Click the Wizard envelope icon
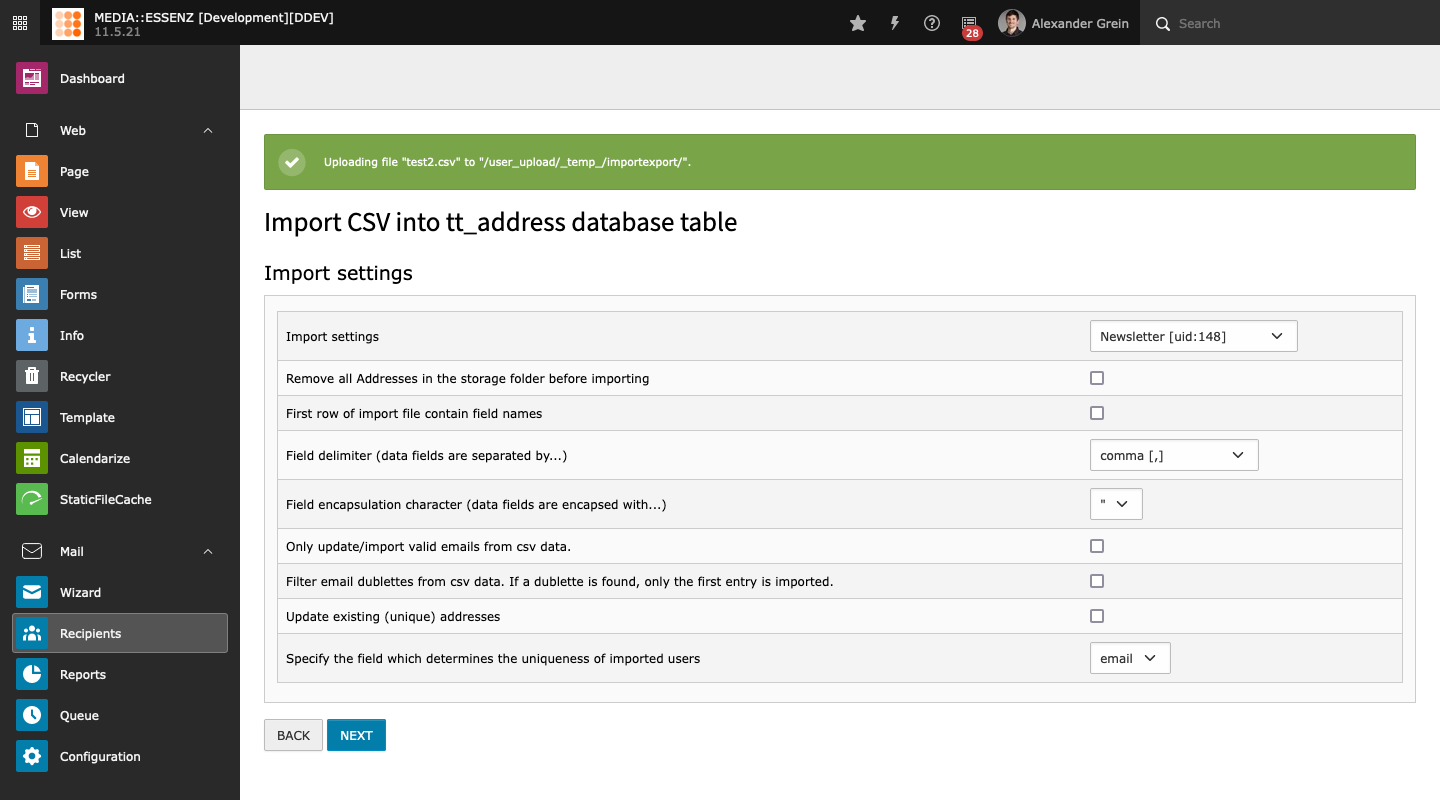1440x800 pixels. point(32,592)
